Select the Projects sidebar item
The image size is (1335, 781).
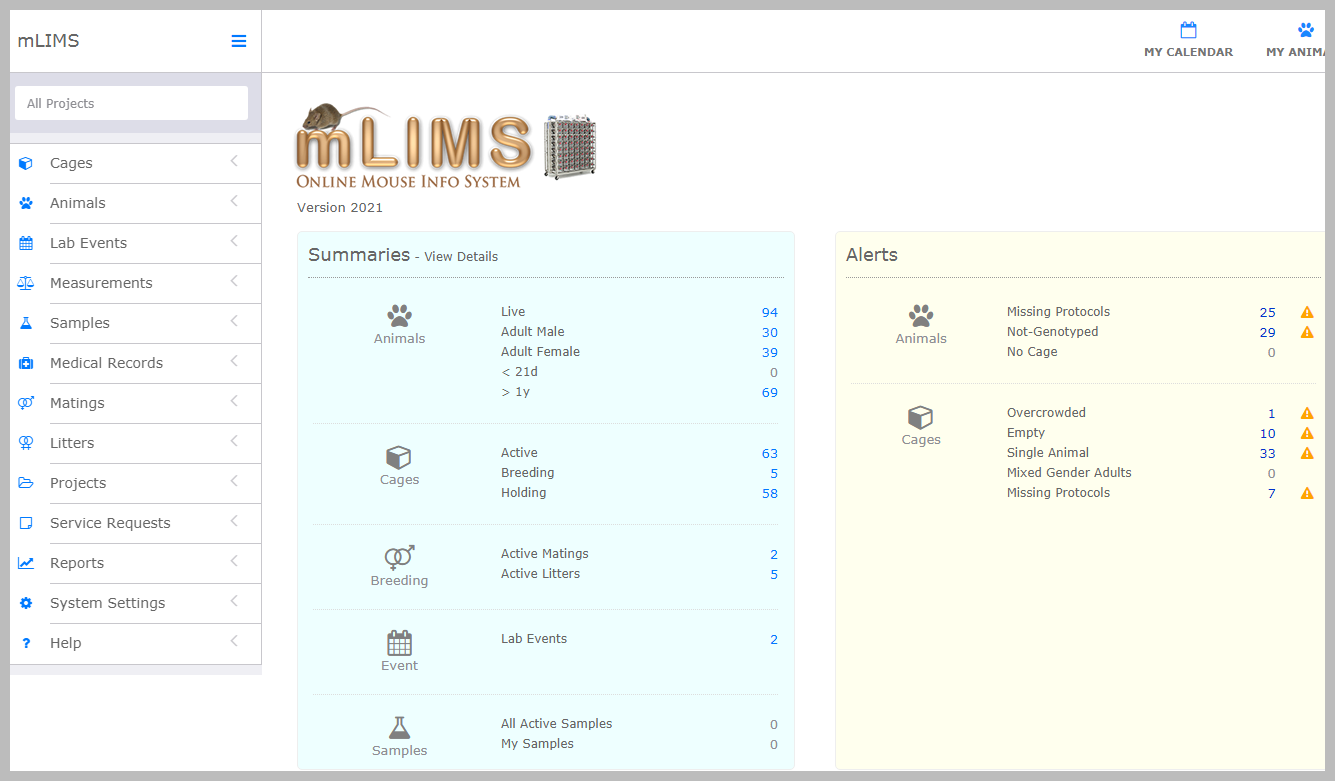pos(78,483)
